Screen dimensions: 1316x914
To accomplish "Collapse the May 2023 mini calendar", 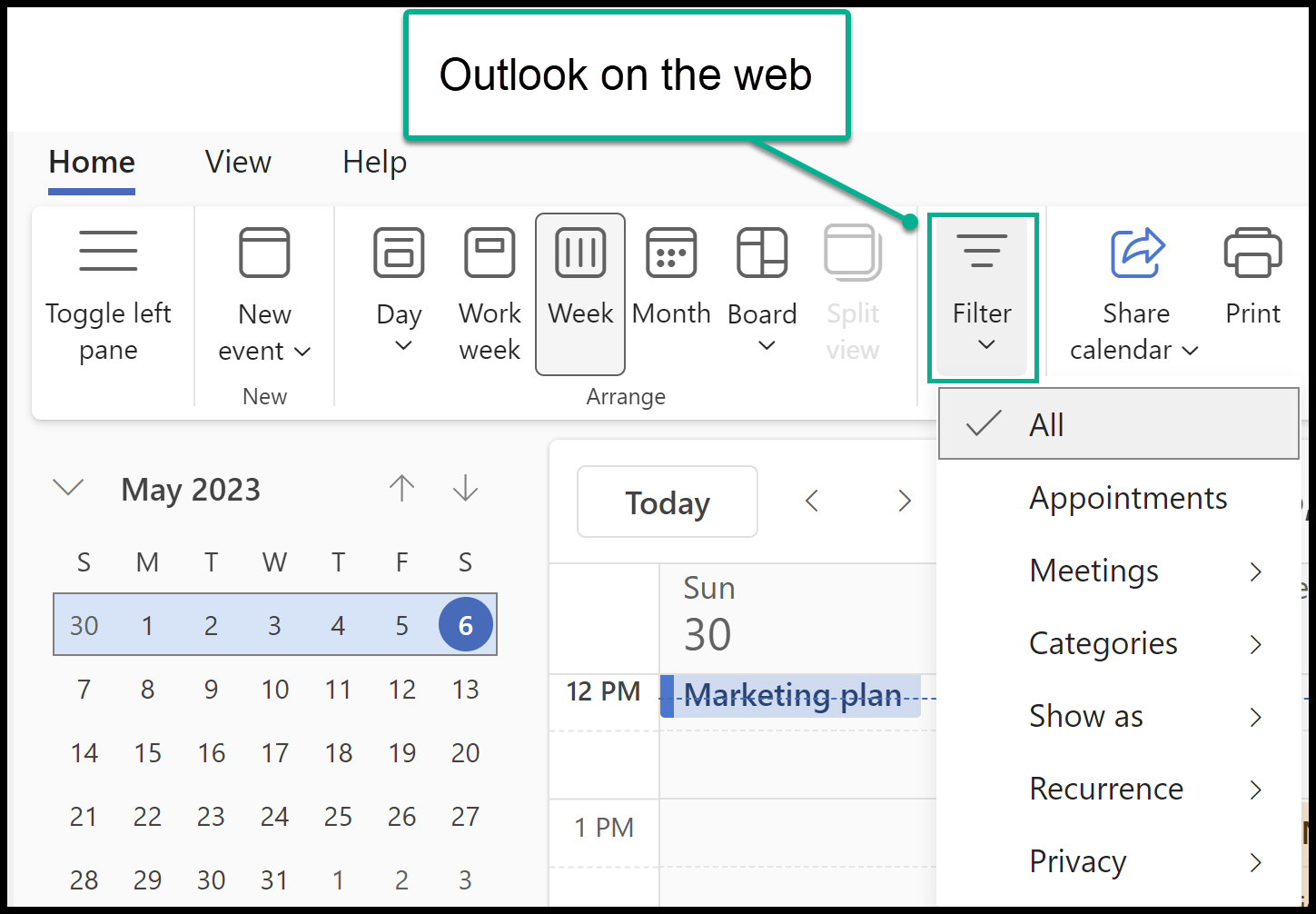I will coord(69,489).
